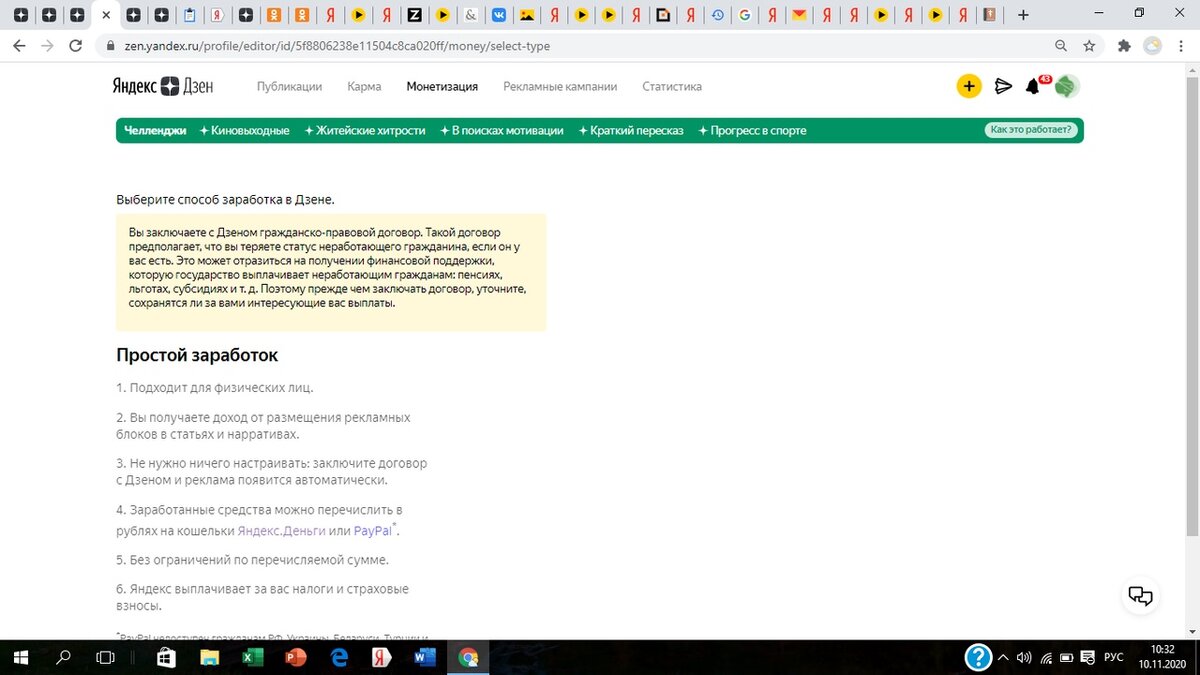The image size is (1200, 675).
Task: Click the Chrome profile avatar icon
Action: coord(1153,46)
